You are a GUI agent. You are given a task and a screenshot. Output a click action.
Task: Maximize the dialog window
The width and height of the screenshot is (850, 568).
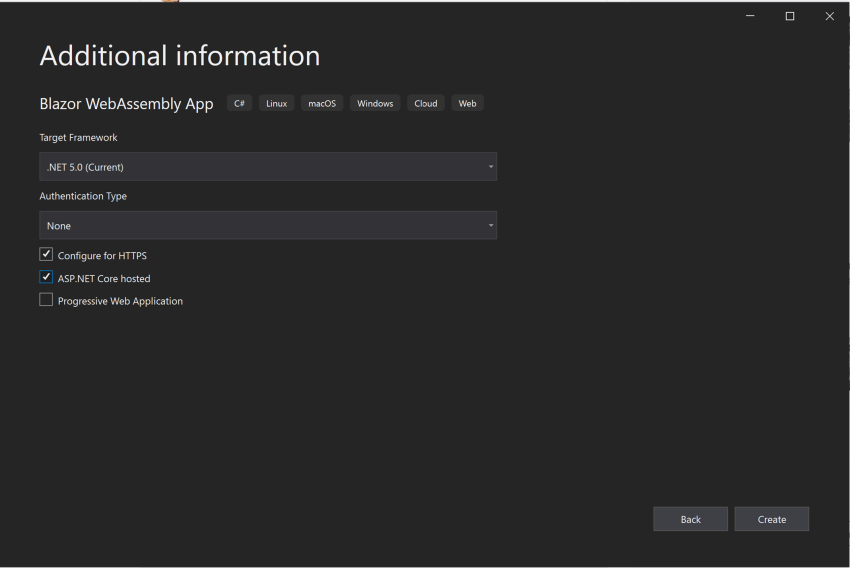pos(790,16)
